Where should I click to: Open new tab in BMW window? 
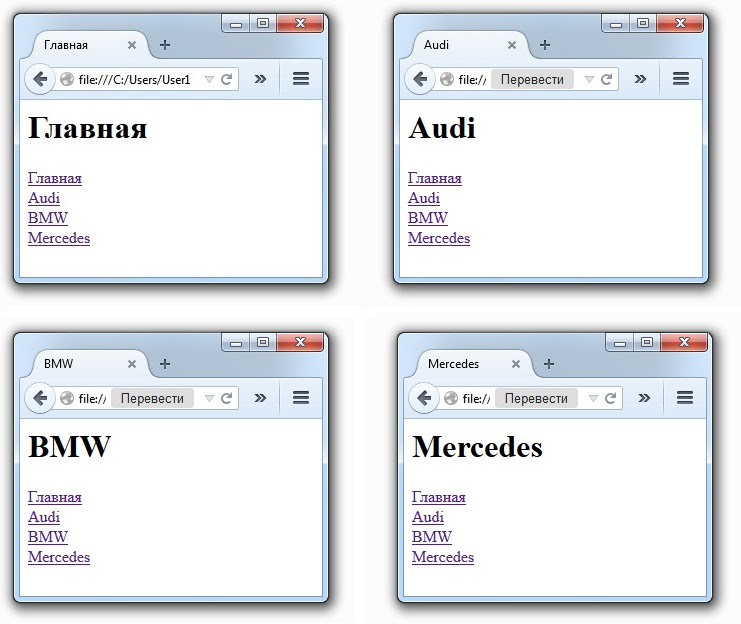click(x=164, y=364)
